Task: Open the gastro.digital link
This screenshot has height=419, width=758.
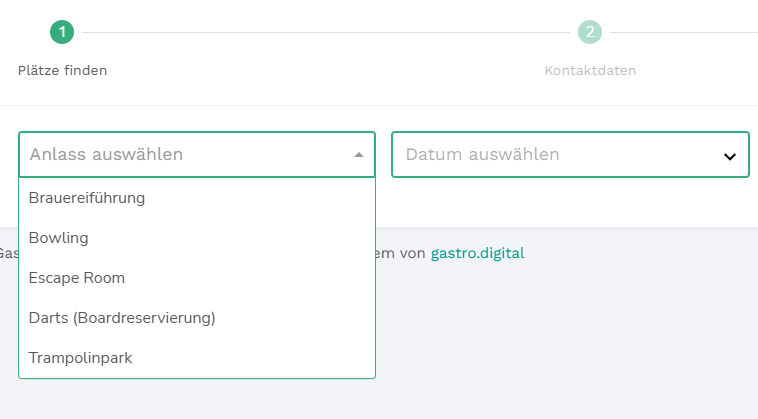Action: 477,254
